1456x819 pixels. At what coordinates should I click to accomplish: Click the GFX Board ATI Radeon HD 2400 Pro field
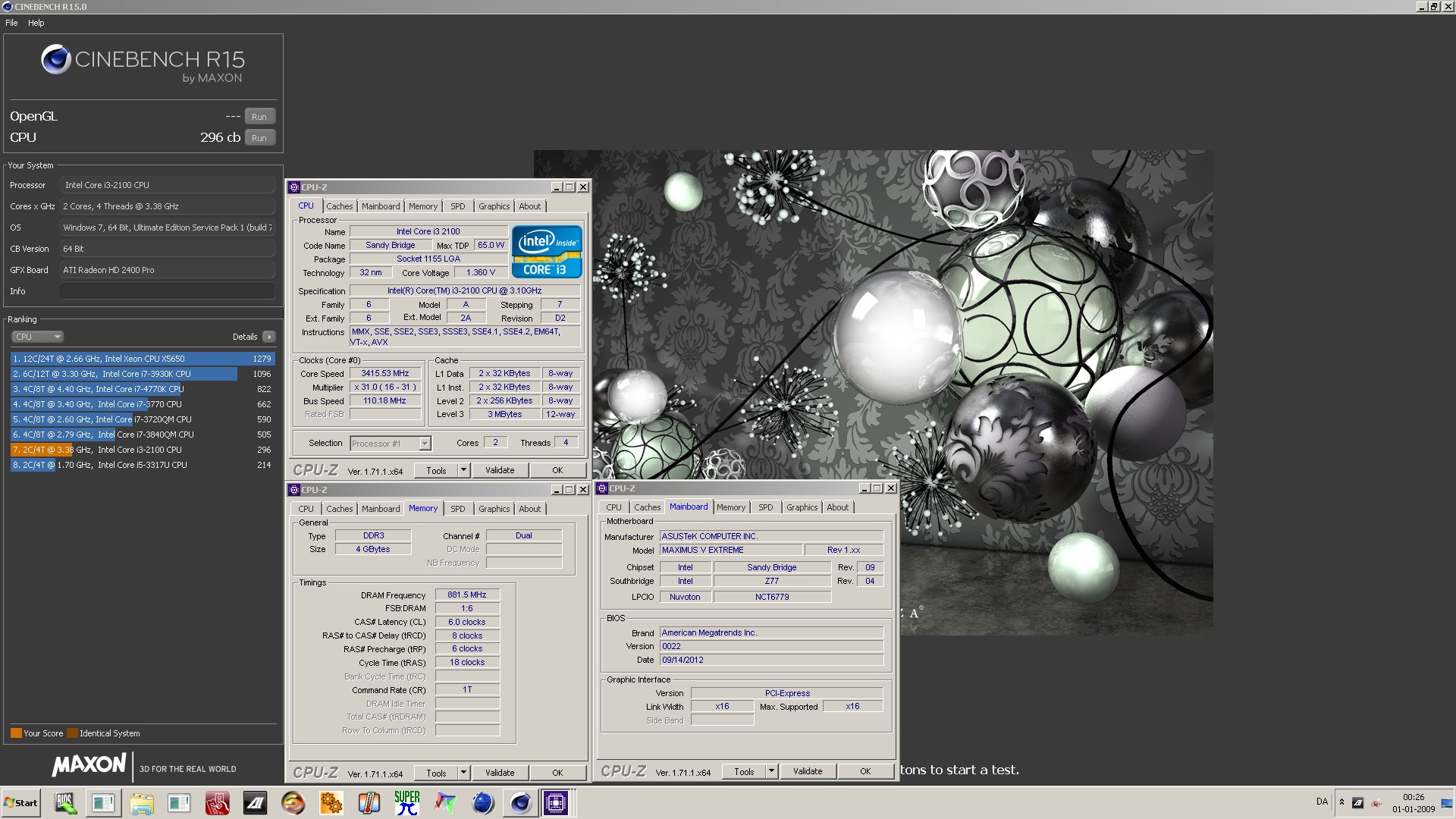click(x=168, y=270)
